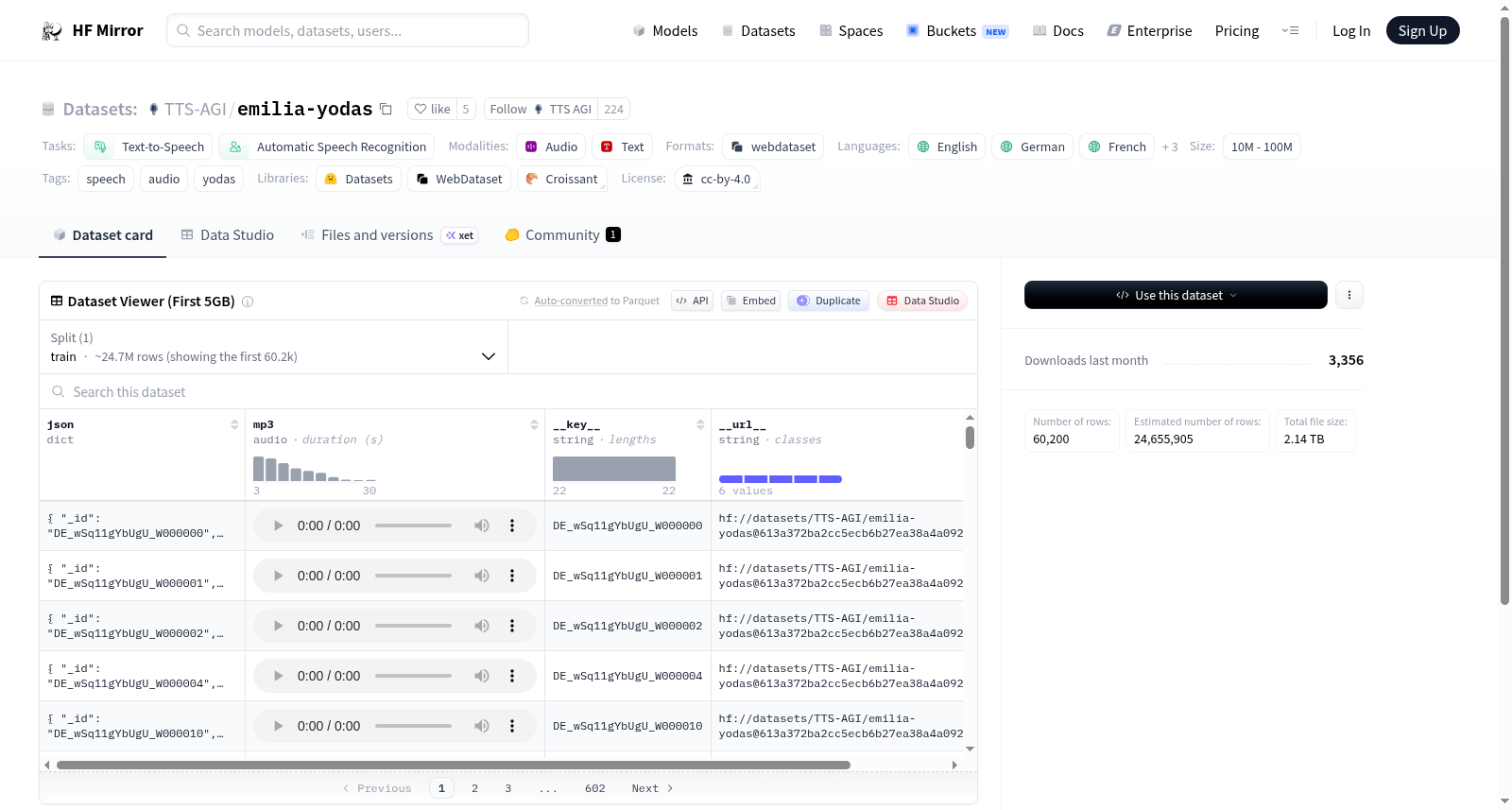Click the HF Mirror logo icon

point(52,31)
